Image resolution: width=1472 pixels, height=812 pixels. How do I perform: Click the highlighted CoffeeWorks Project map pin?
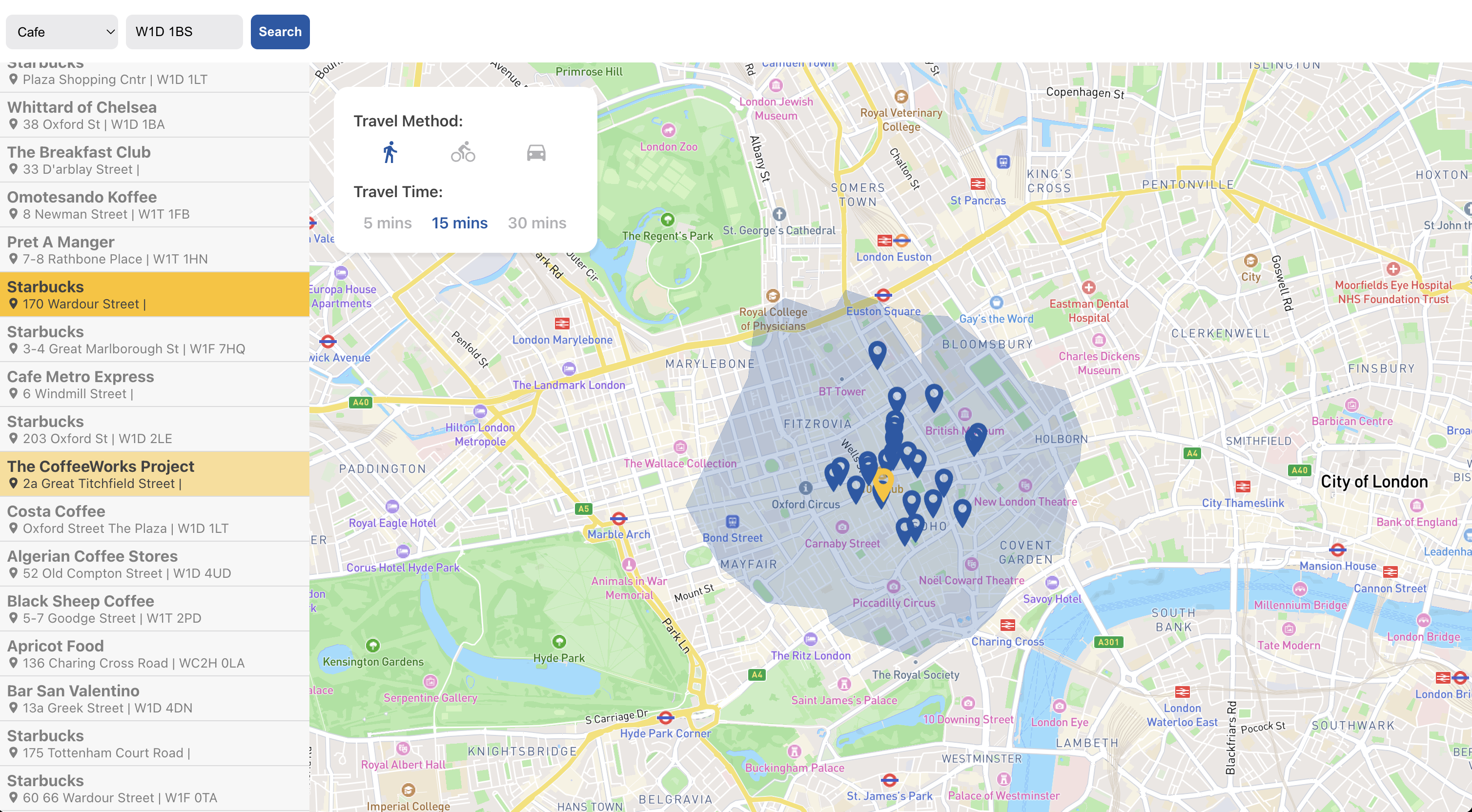884,482
